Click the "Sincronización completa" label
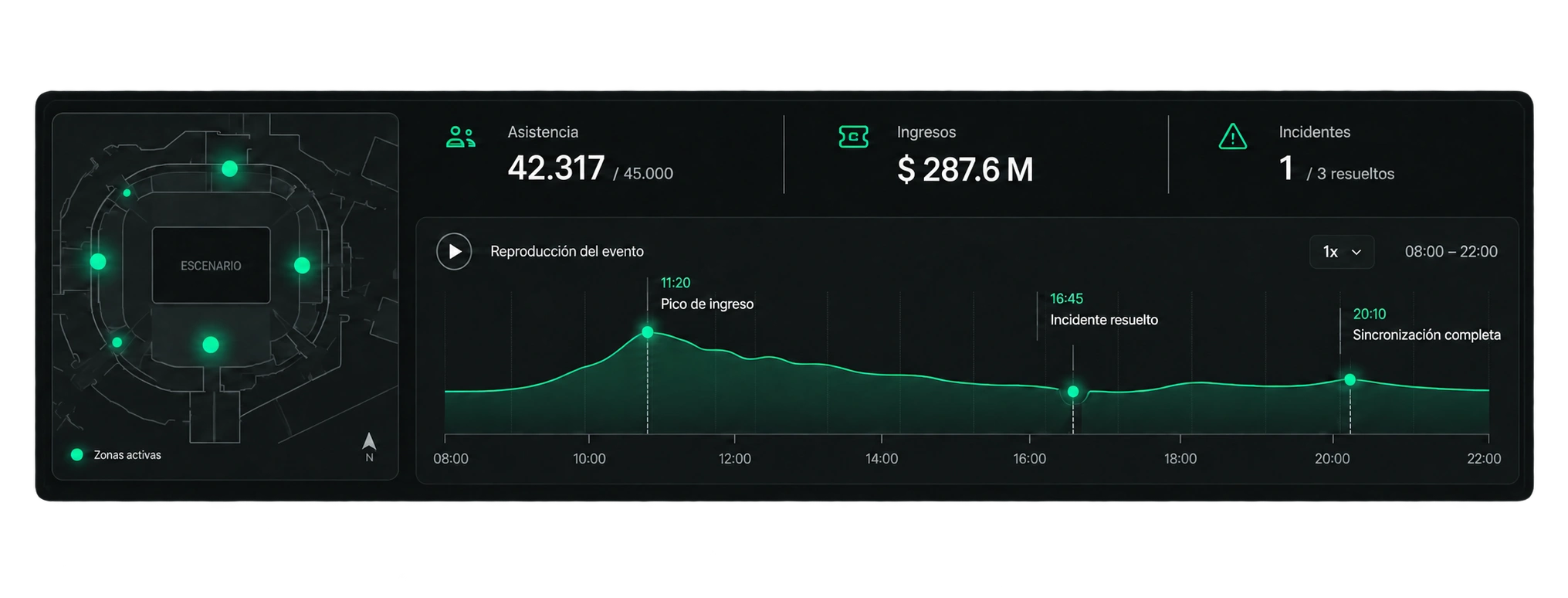This screenshot has height=598, width=1568. [1427, 335]
